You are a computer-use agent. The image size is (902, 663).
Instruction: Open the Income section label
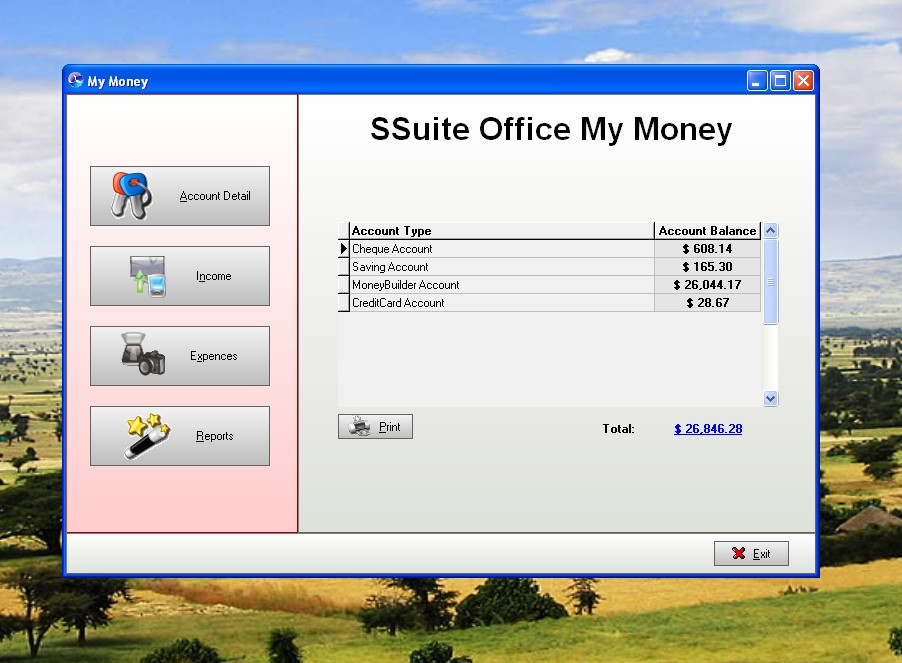pyautogui.click(x=213, y=276)
